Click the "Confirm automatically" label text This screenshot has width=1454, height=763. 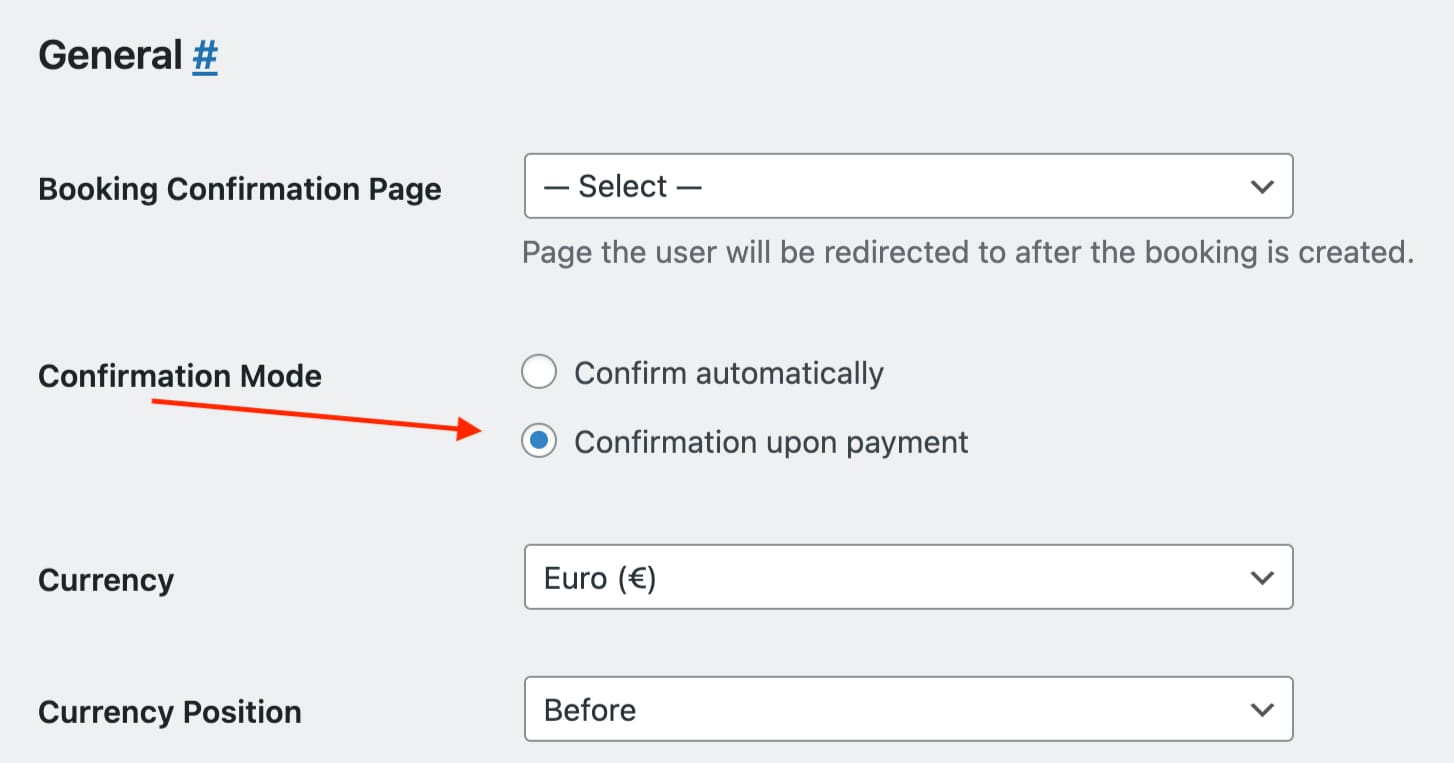coord(728,373)
